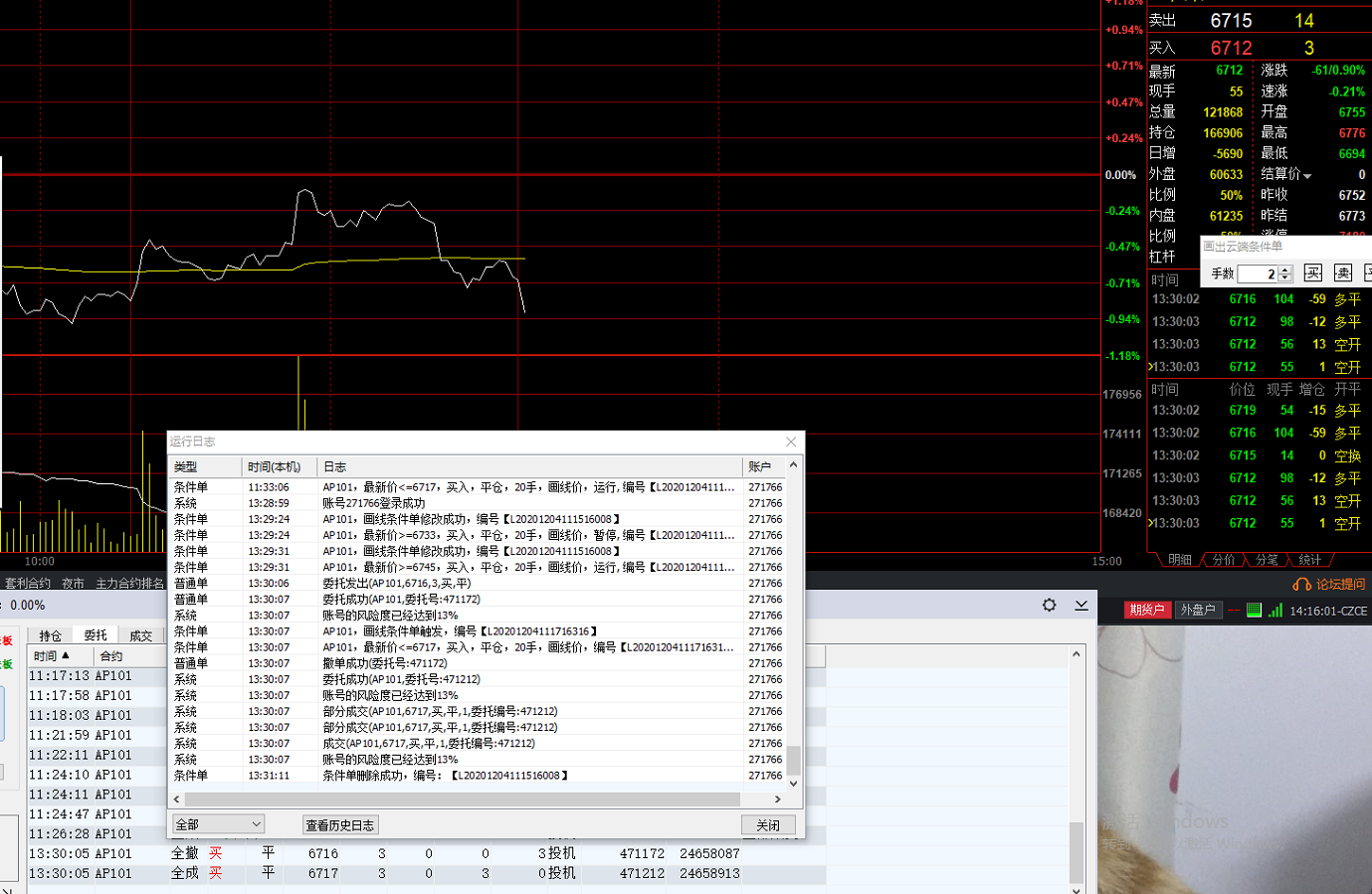The width and height of the screenshot is (1372, 894).
Task: Click the 买 buy icon in cloud order panel
Action: tap(1313, 273)
